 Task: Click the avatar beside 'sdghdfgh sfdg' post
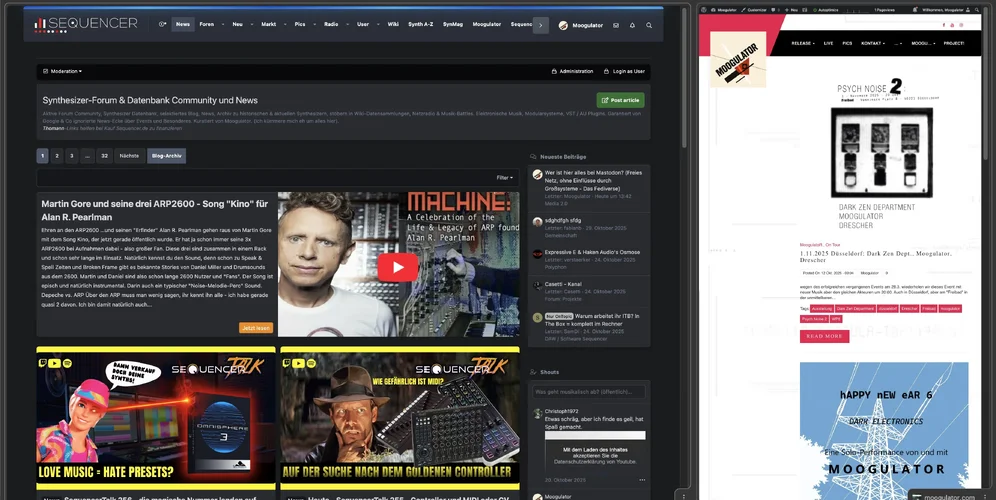click(x=537, y=222)
